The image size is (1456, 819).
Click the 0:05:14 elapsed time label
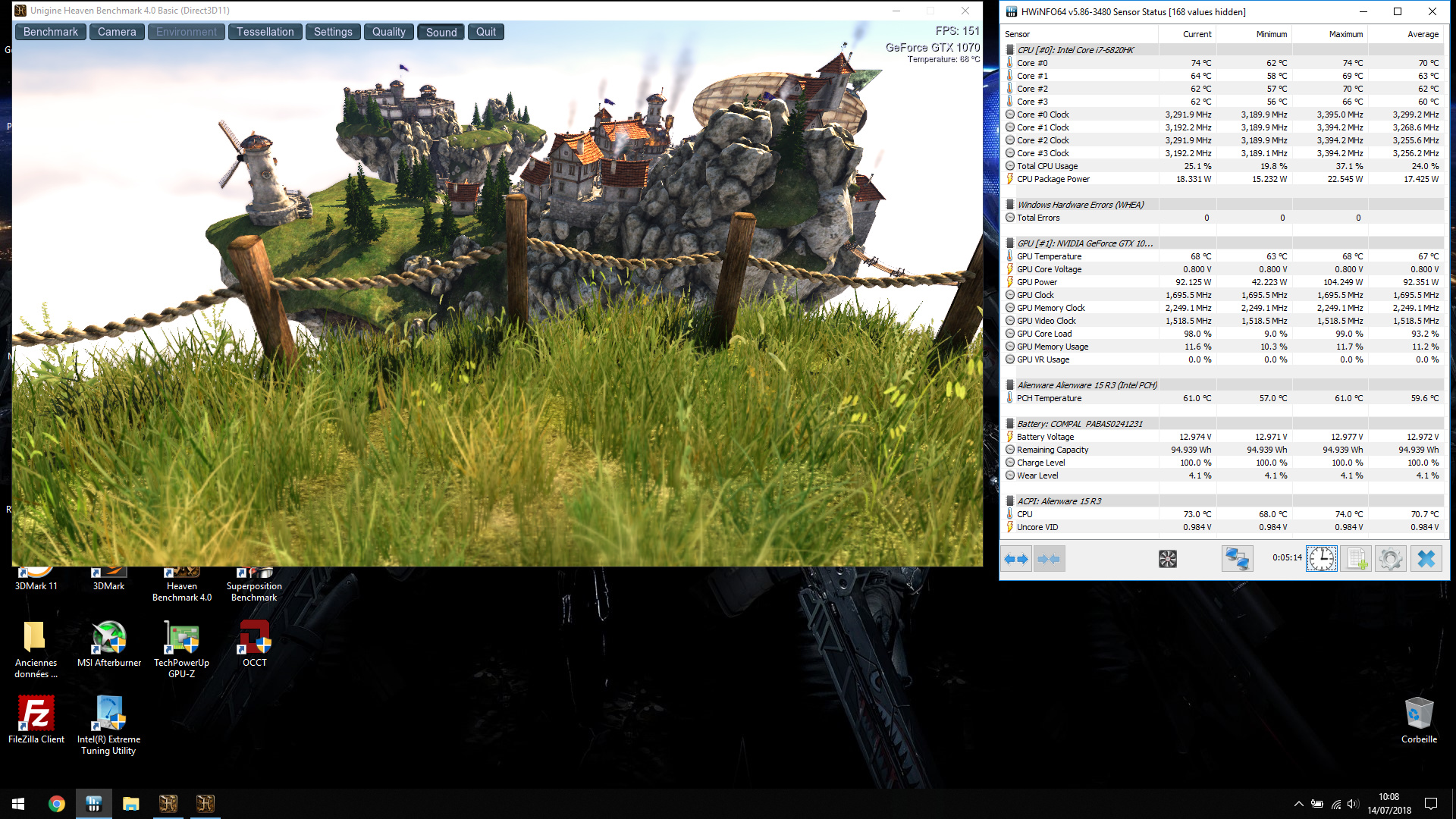pos(1287,558)
